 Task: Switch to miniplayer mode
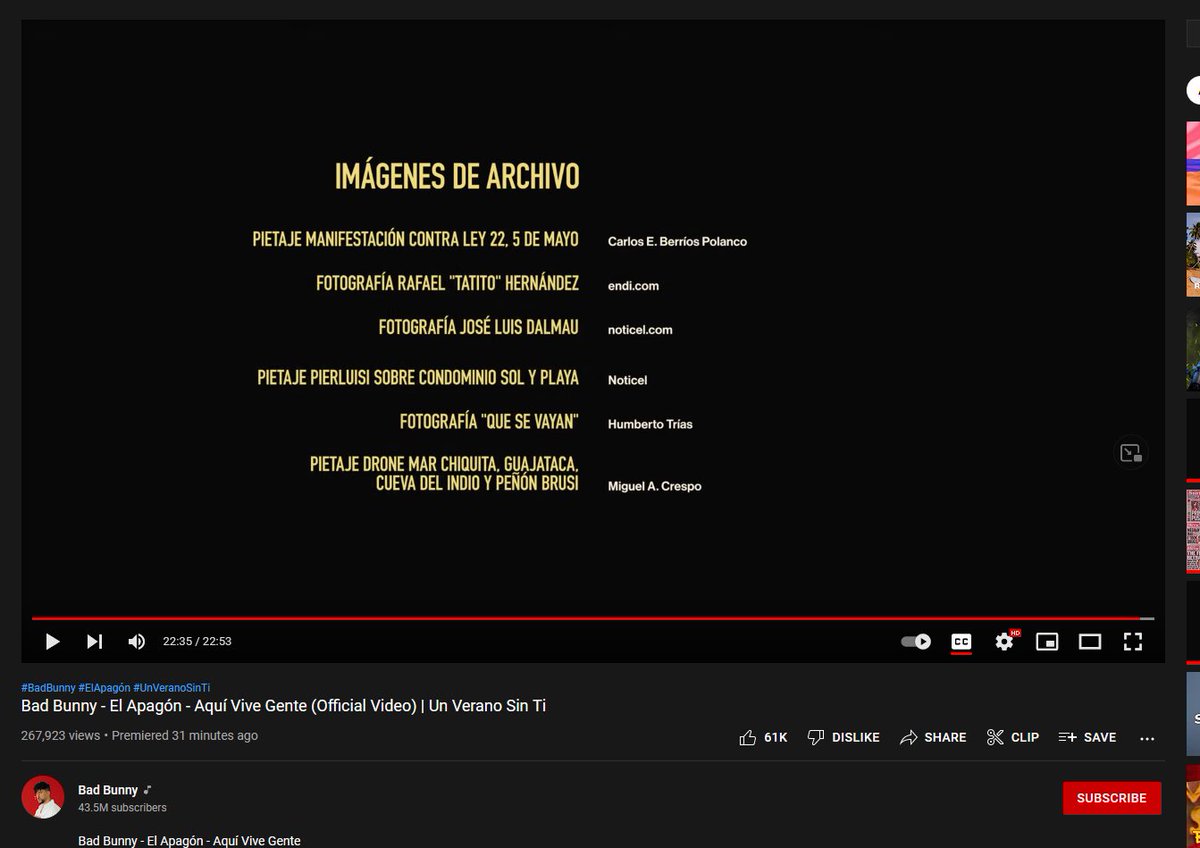click(1047, 642)
